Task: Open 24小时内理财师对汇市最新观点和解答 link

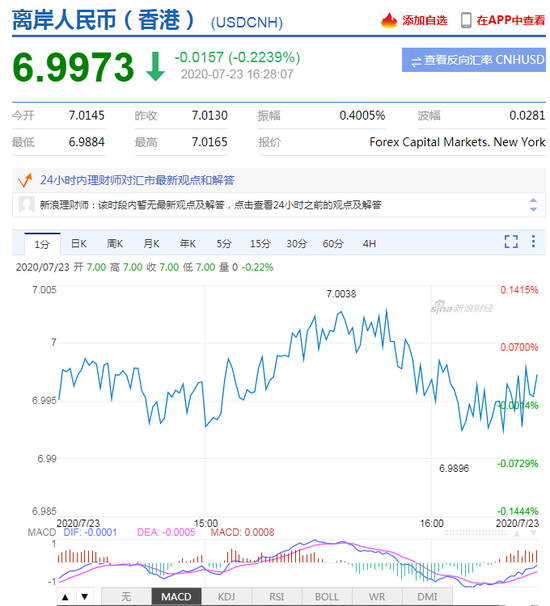Action: pyautogui.click(x=137, y=180)
